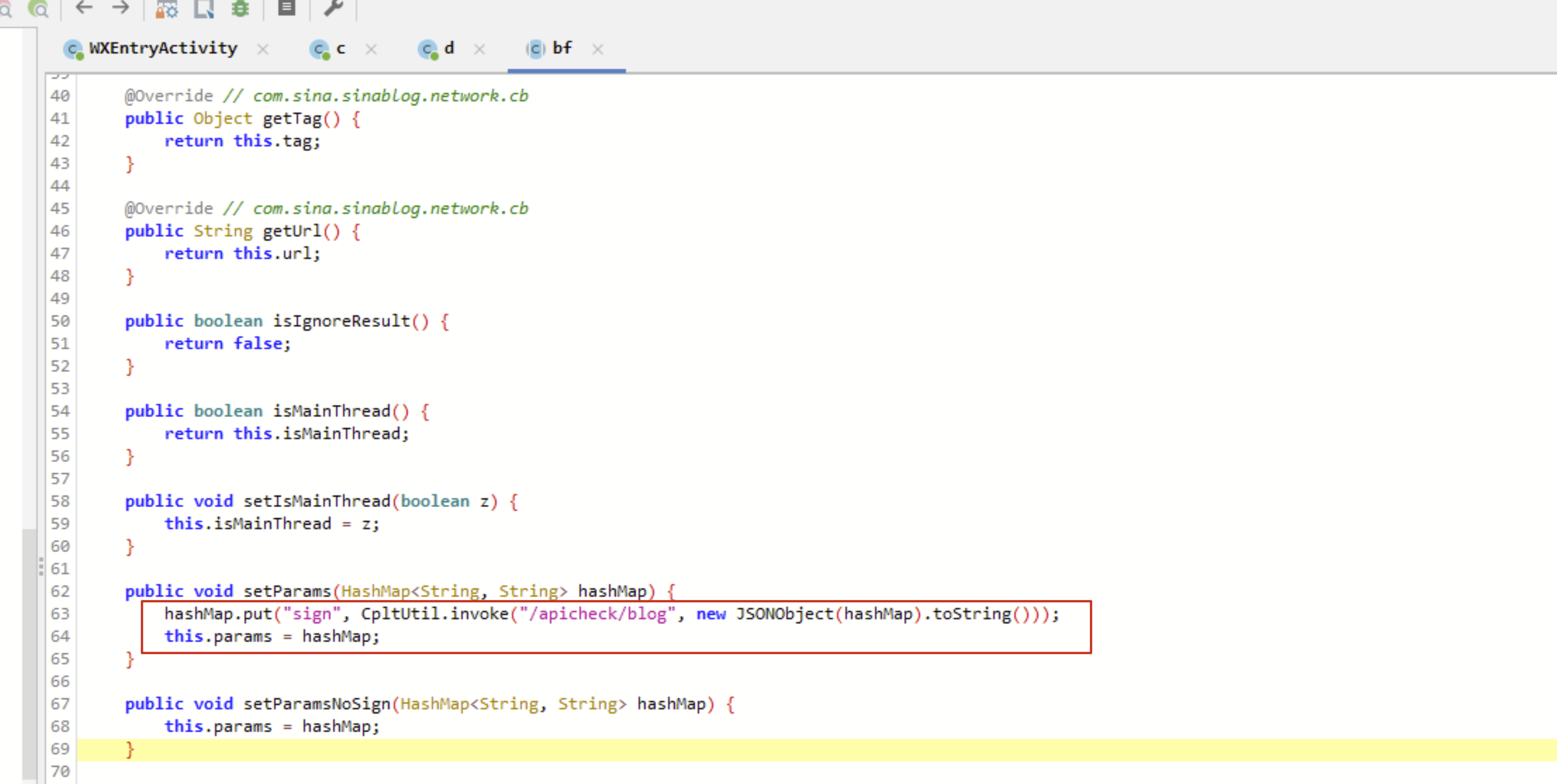
Task: Click line number 63 in gutter
Action: (60, 613)
